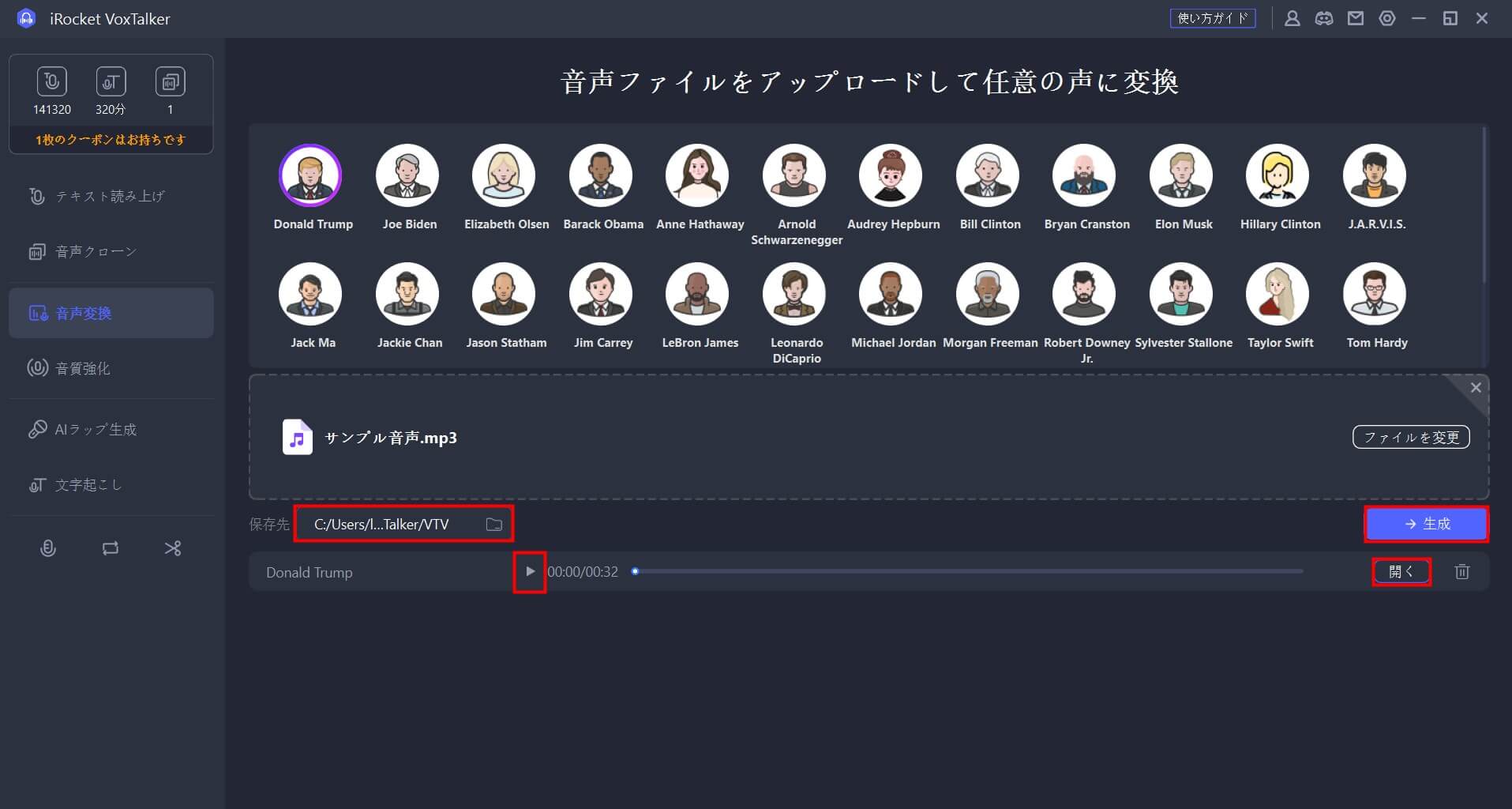Click the transcription minutes icon showing 320分
Viewport: 1512px width, 809px height.
pos(111,81)
